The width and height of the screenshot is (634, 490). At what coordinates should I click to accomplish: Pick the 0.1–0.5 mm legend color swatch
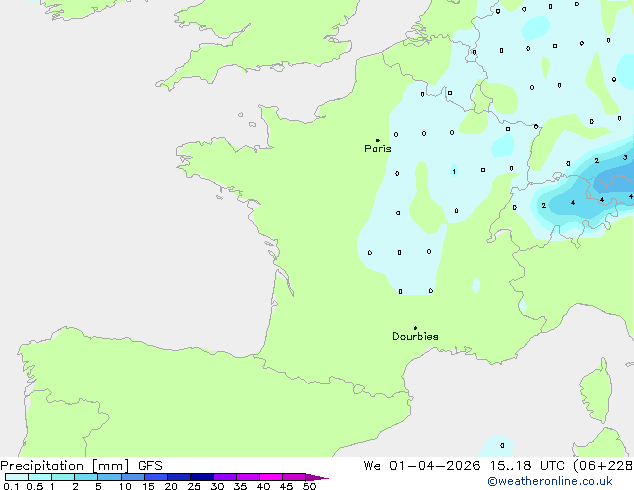coord(17,477)
